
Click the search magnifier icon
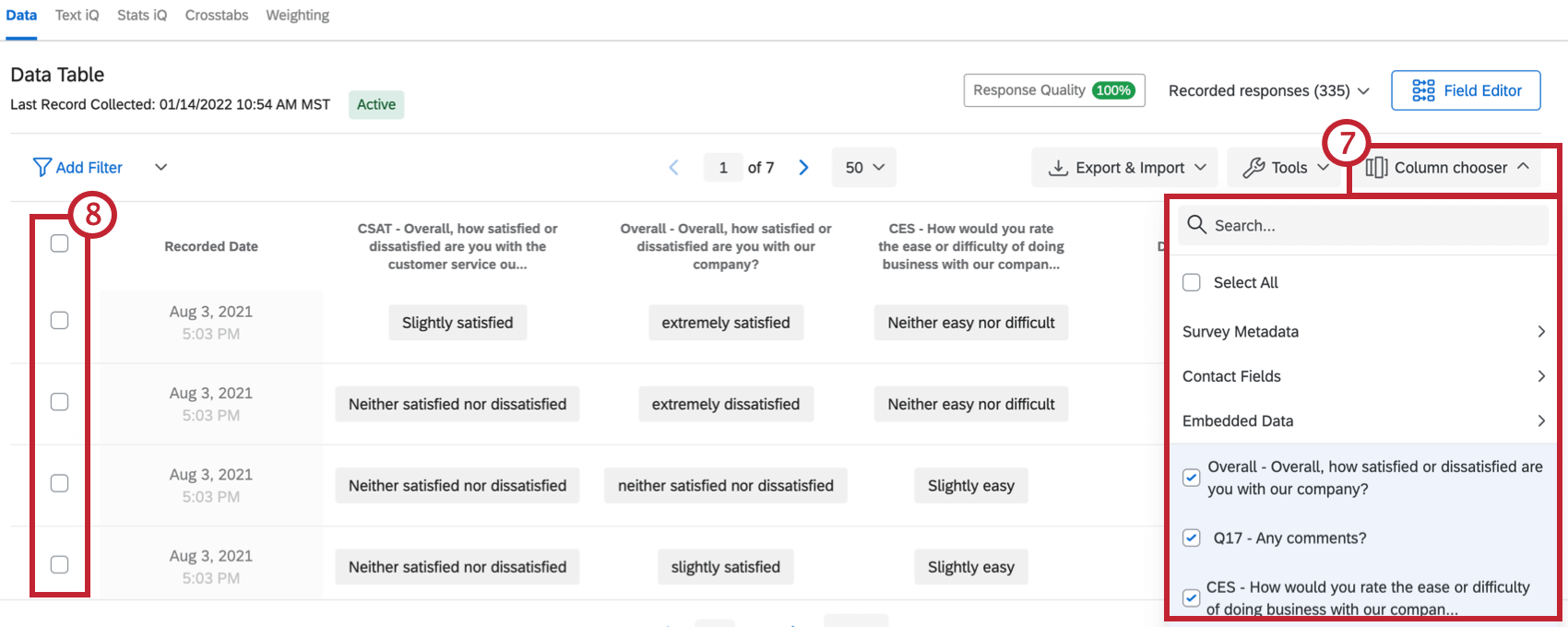(1196, 225)
